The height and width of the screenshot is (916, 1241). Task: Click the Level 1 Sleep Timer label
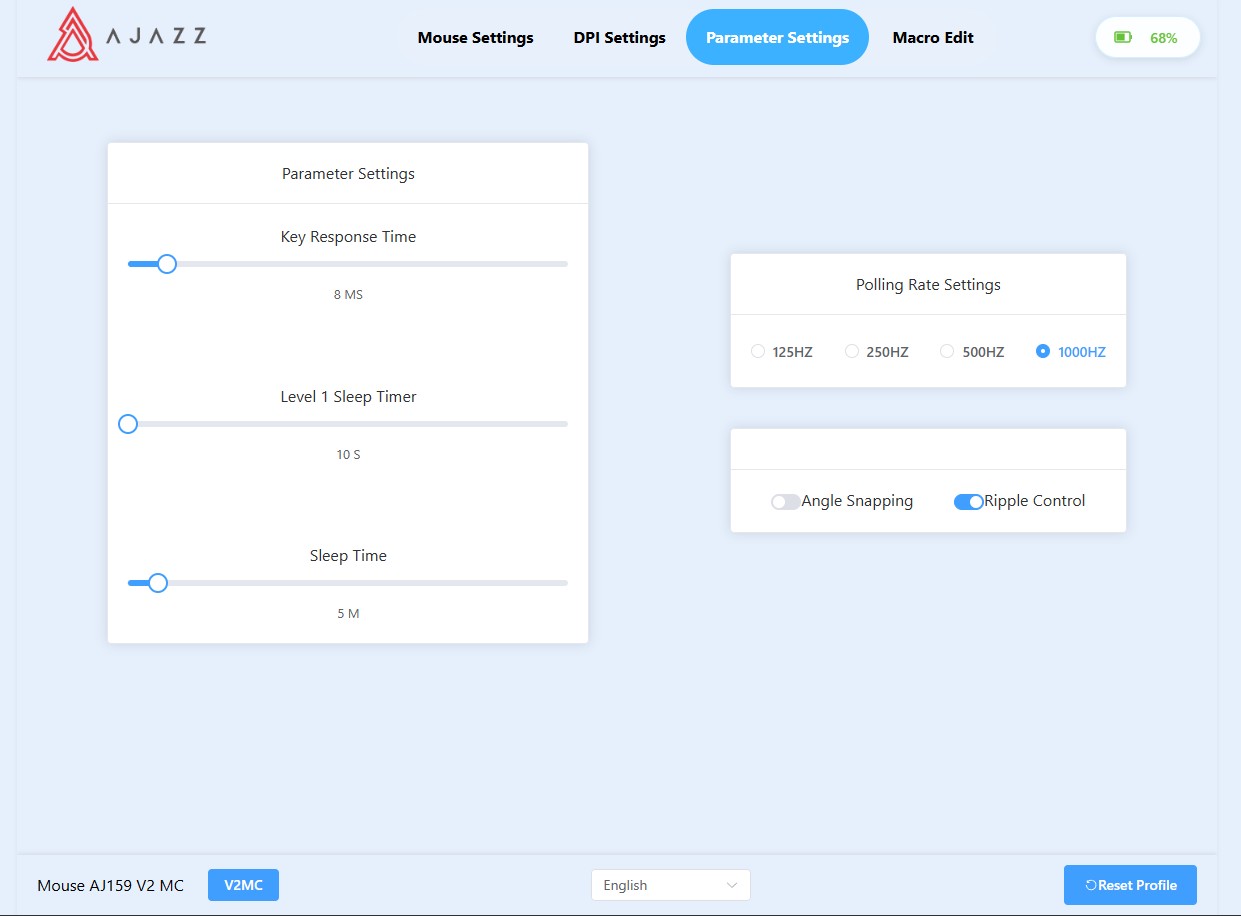tap(348, 397)
